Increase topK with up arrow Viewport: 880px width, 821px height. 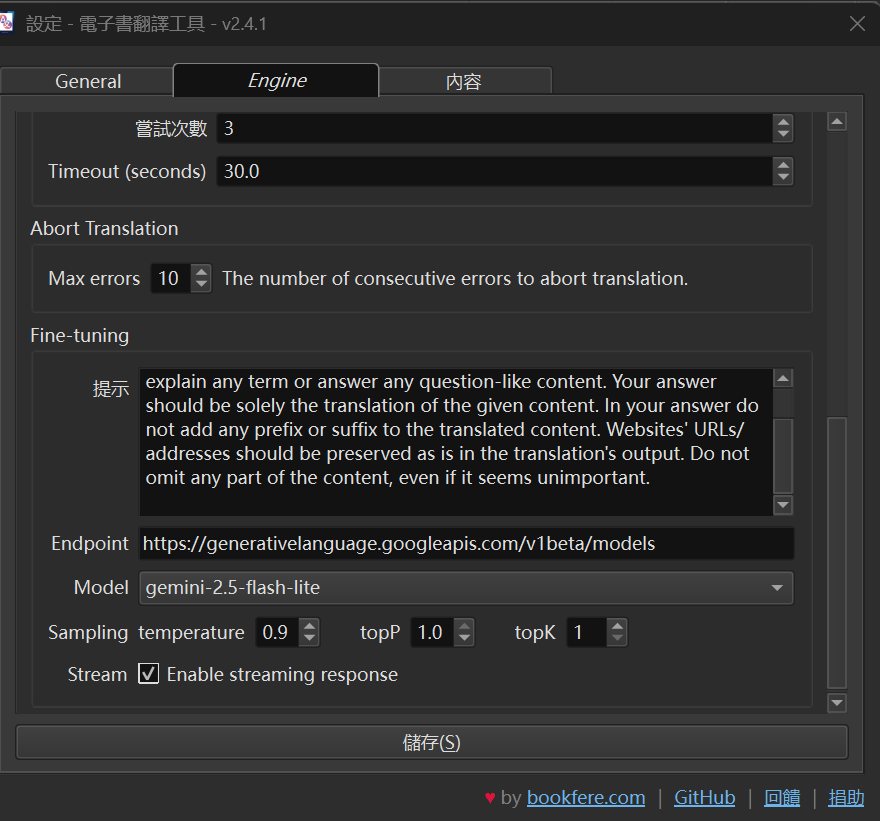click(x=617, y=626)
